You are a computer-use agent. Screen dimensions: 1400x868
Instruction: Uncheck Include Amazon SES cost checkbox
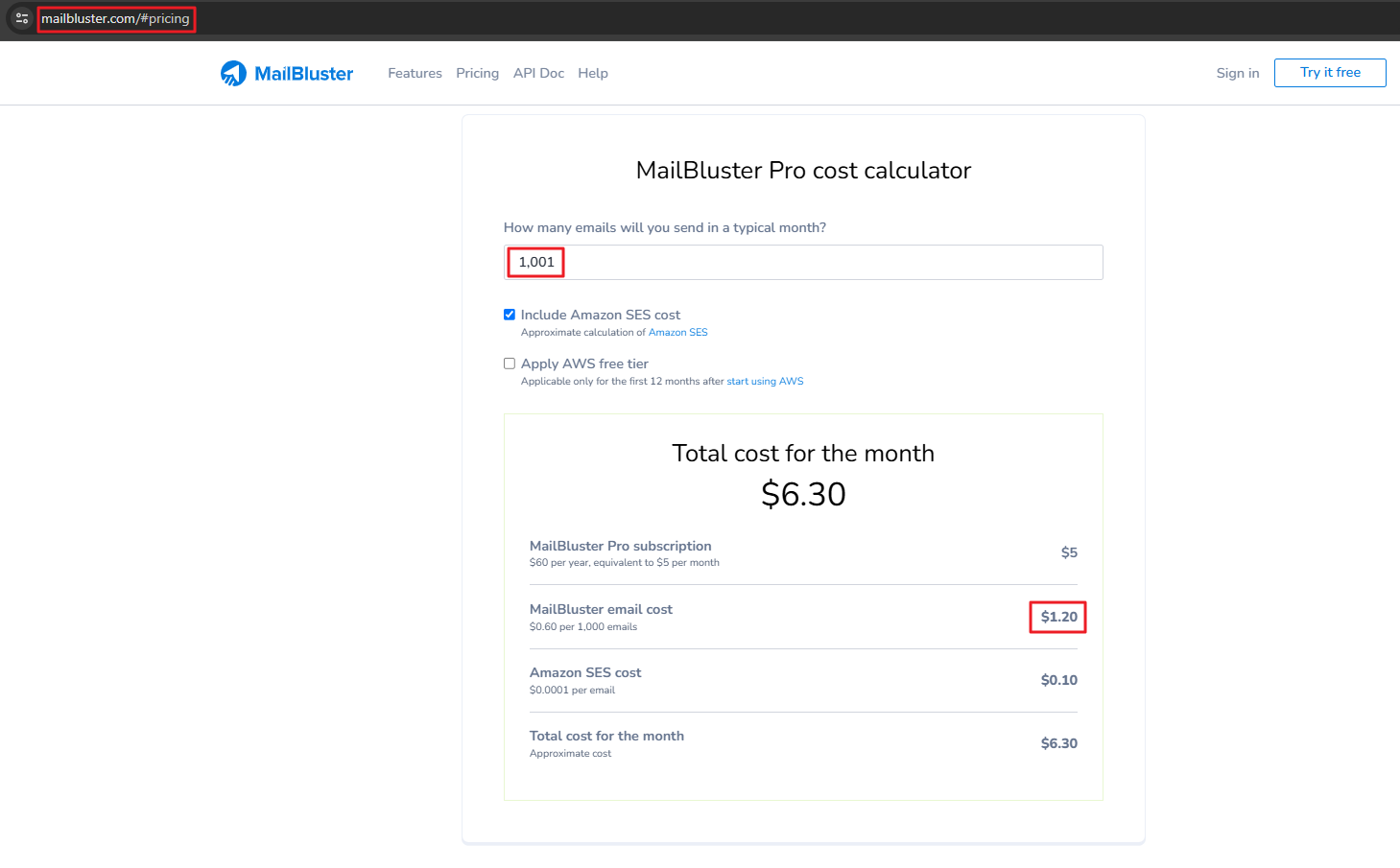point(510,315)
